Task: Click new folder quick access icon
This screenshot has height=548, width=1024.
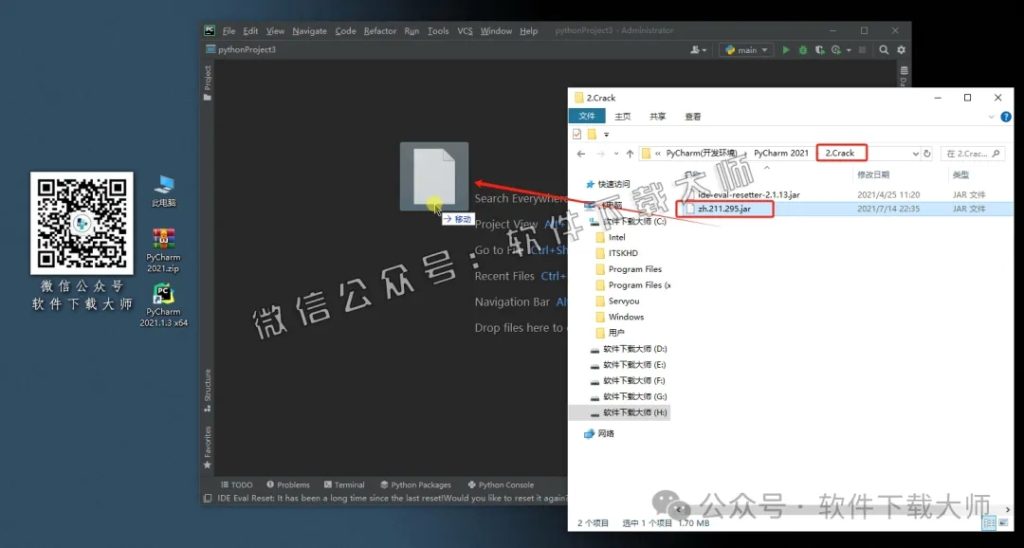Action: coord(592,134)
